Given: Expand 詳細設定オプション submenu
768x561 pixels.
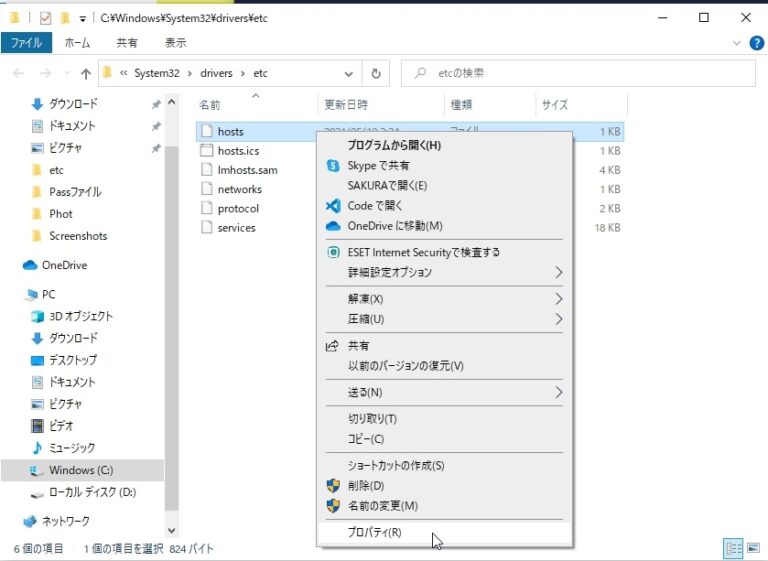Looking at the screenshot, I should 558,272.
